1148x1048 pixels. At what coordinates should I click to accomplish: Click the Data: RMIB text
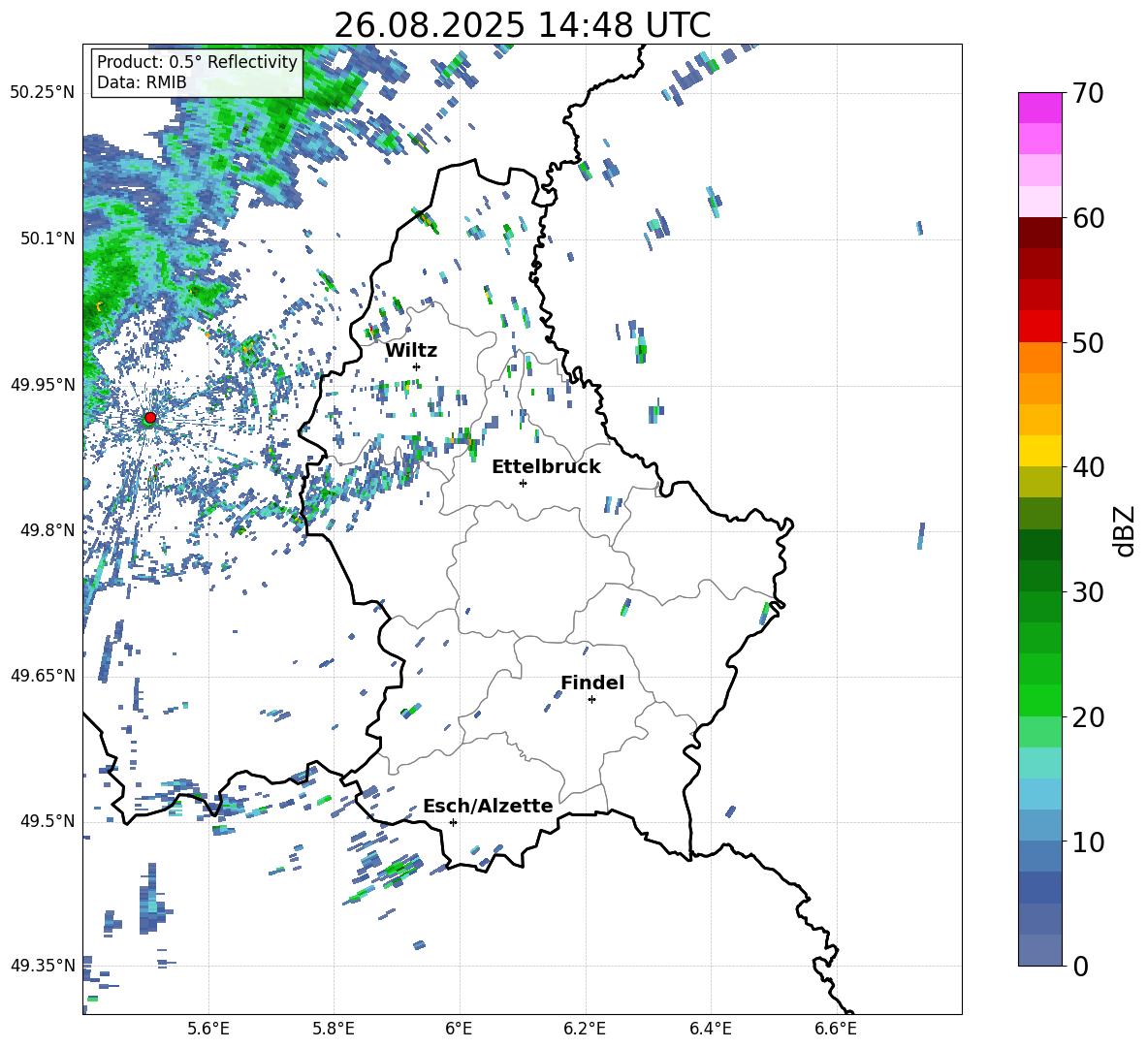(x=142, y=82)
